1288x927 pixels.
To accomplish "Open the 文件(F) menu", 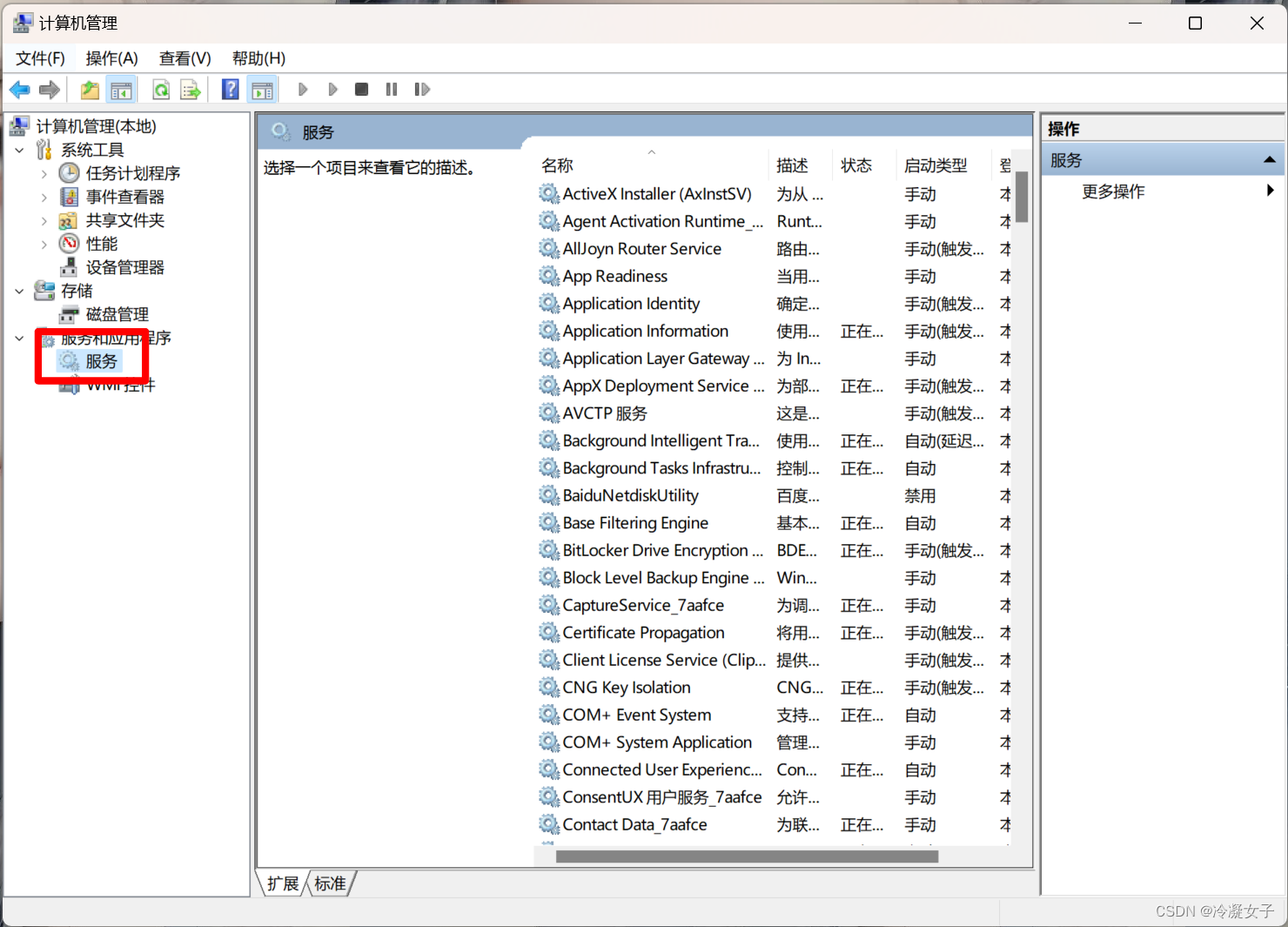I will click(x=40, y=58).
